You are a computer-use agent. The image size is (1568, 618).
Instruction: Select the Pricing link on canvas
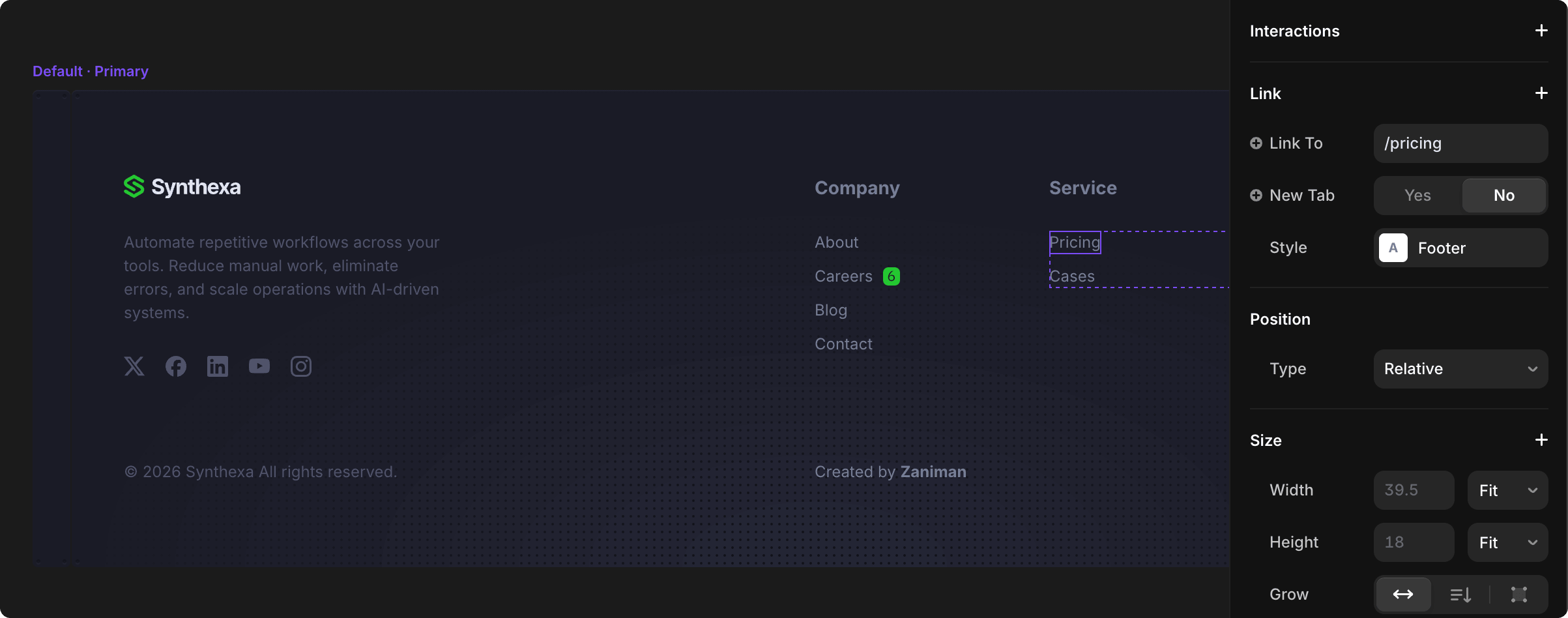click(1075, 243)
